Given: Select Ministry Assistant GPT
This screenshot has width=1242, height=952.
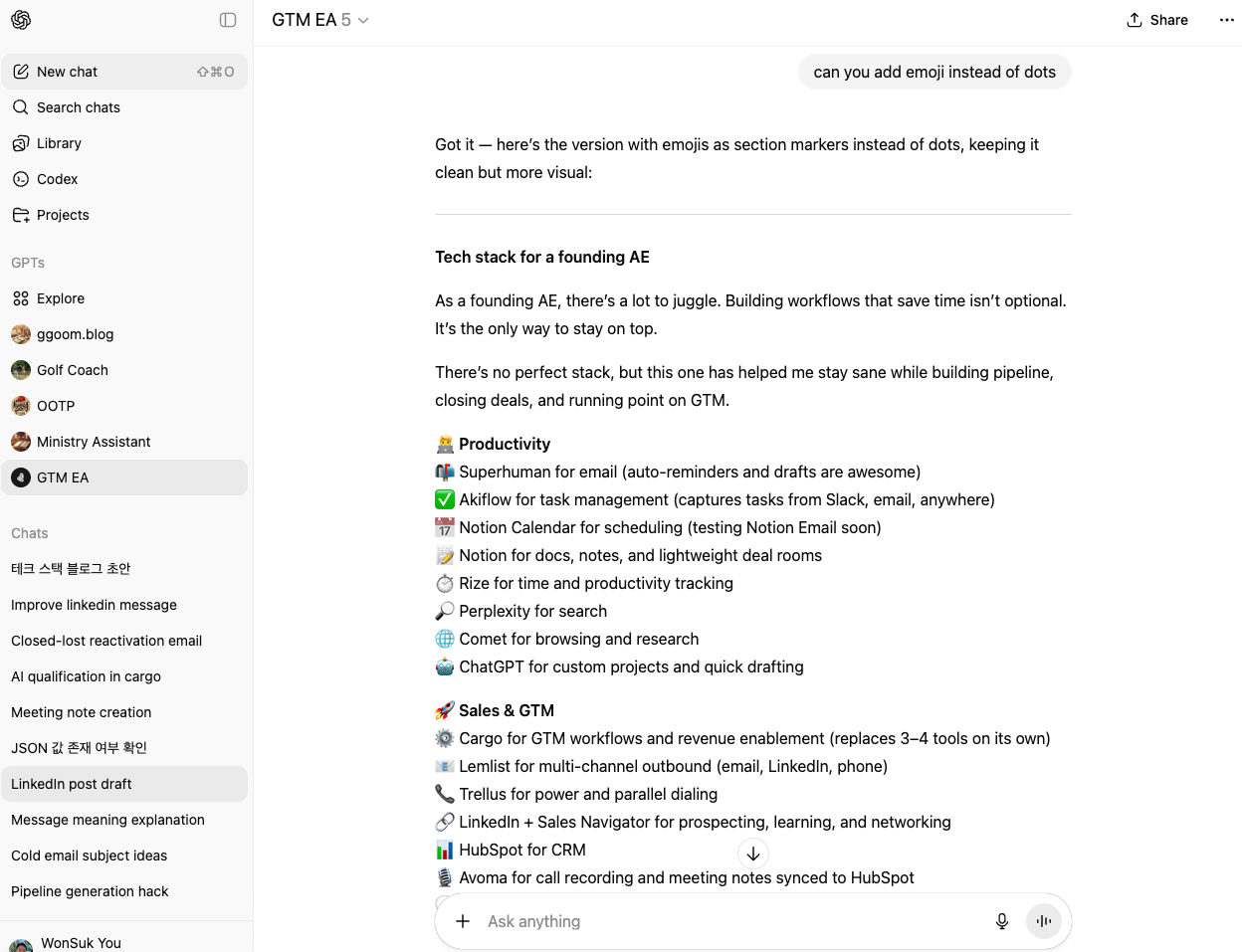Looking at the screenshot, I should [x=93, y=442].
